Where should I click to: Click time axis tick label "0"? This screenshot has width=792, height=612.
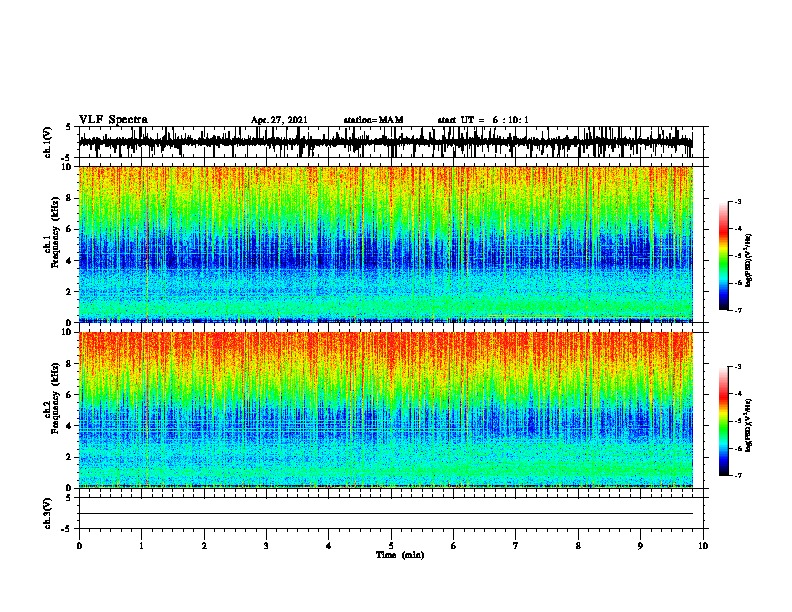tap(79, 546)
